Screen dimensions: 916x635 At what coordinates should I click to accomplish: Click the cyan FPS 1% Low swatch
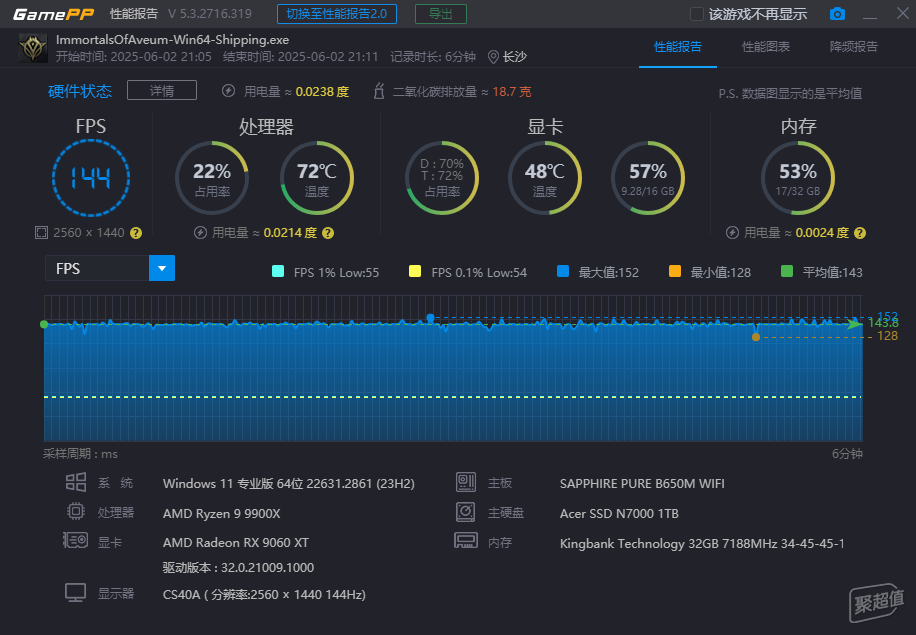tap(278, 271)
